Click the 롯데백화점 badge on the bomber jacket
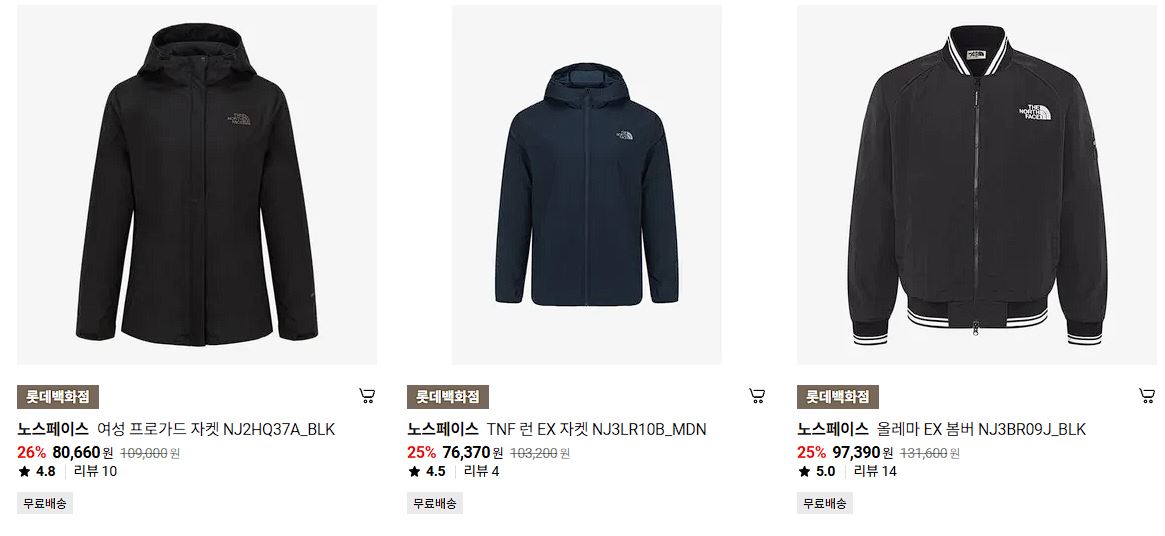 838,397
